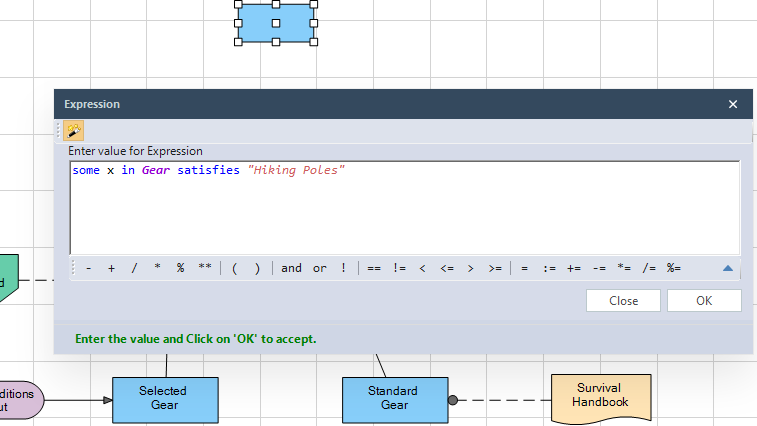Screen dimensions: 757x426
Task: Click OK to accept the expression
Action: (704, 300)
